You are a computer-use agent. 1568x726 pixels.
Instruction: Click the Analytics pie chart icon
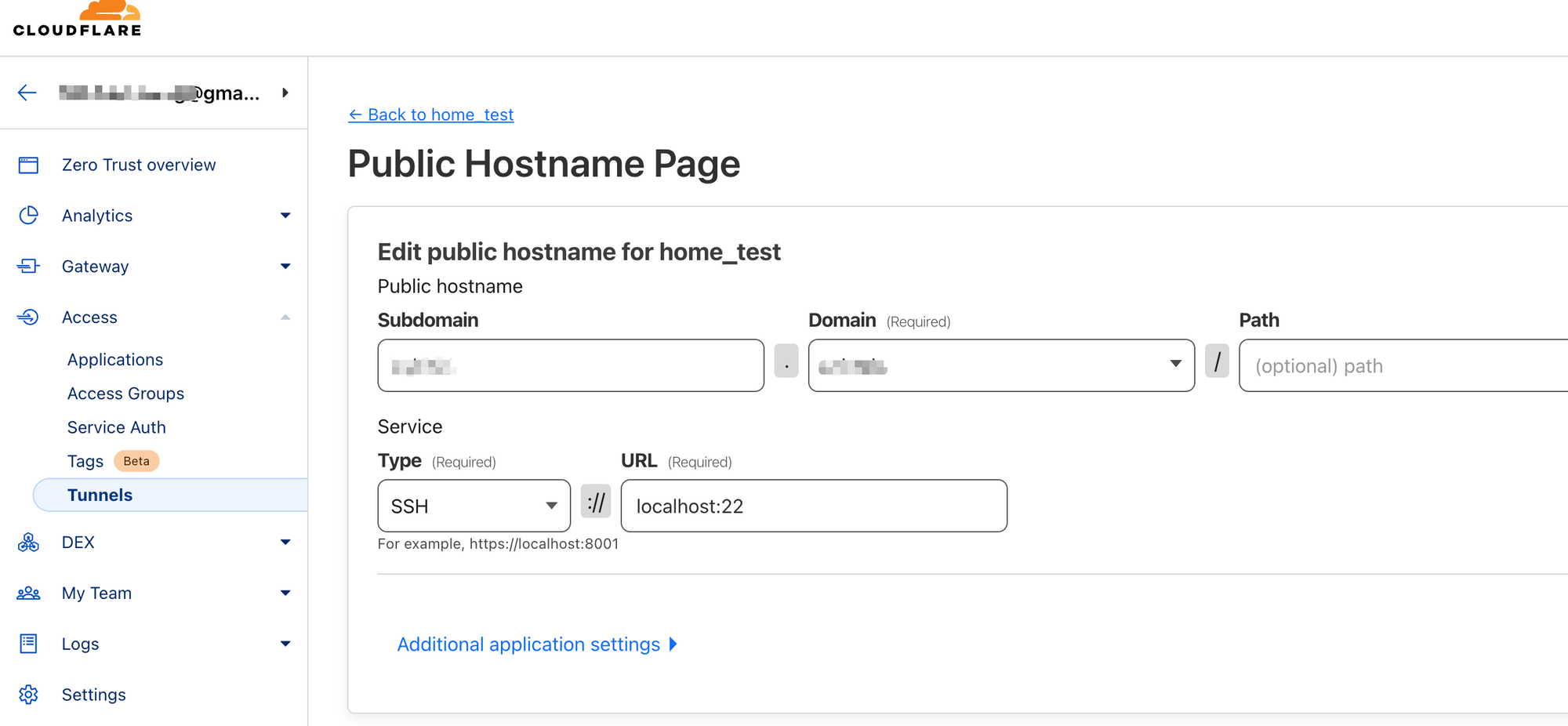coord(28,216)
